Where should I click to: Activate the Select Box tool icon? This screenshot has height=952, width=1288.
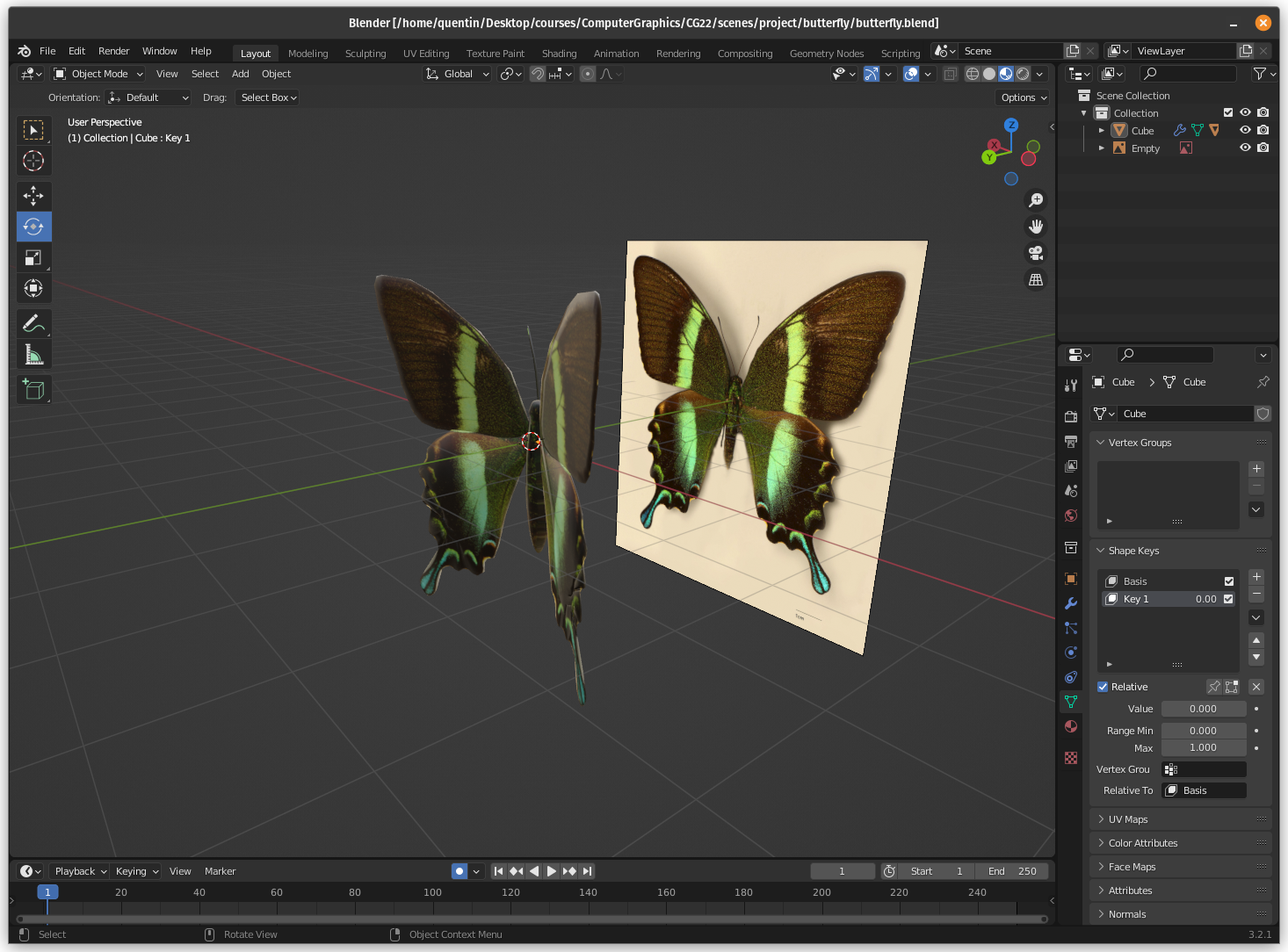[33, 130]
